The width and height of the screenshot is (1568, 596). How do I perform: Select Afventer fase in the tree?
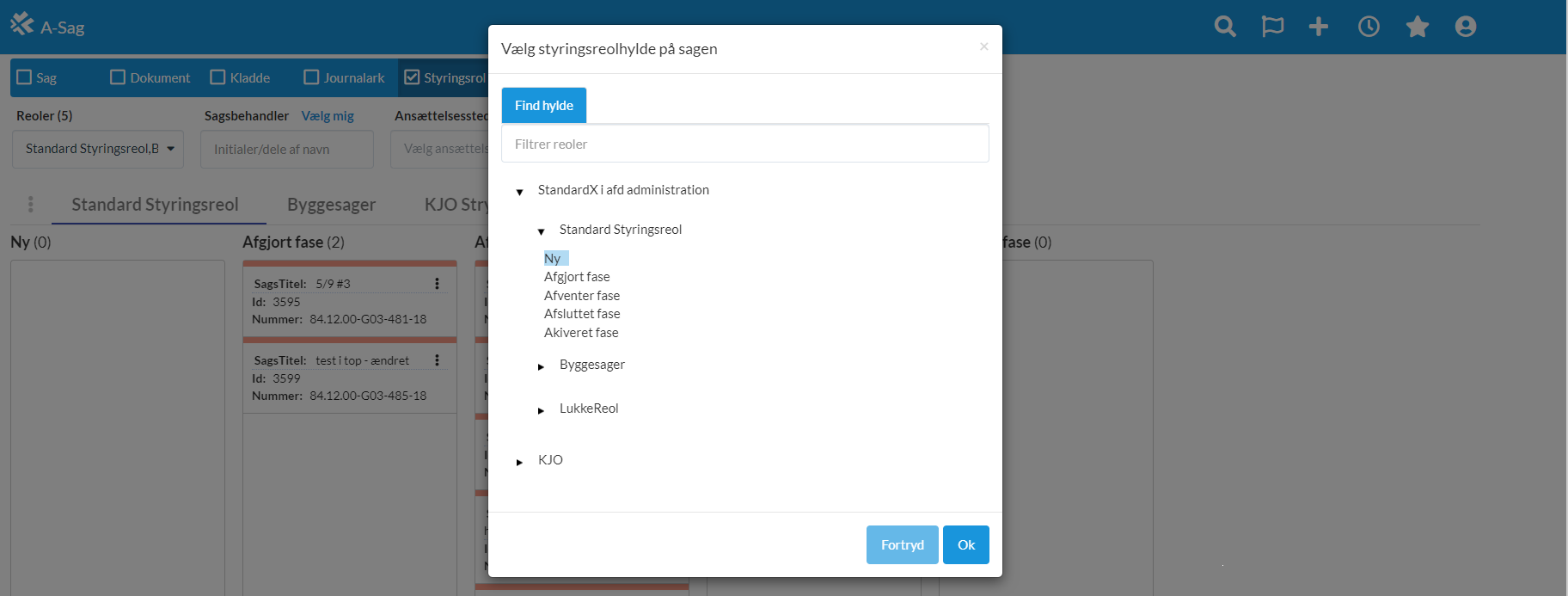click(582, 295)
